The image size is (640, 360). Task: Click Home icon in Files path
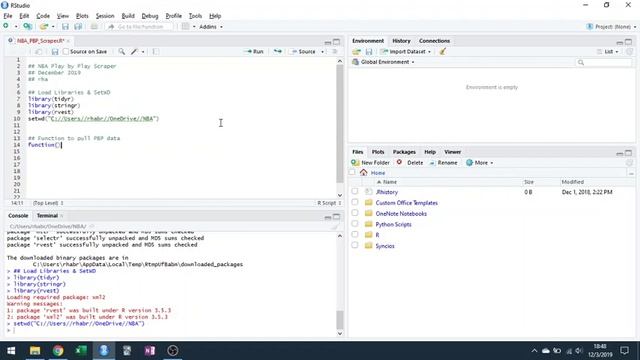(x=363, y=173)
